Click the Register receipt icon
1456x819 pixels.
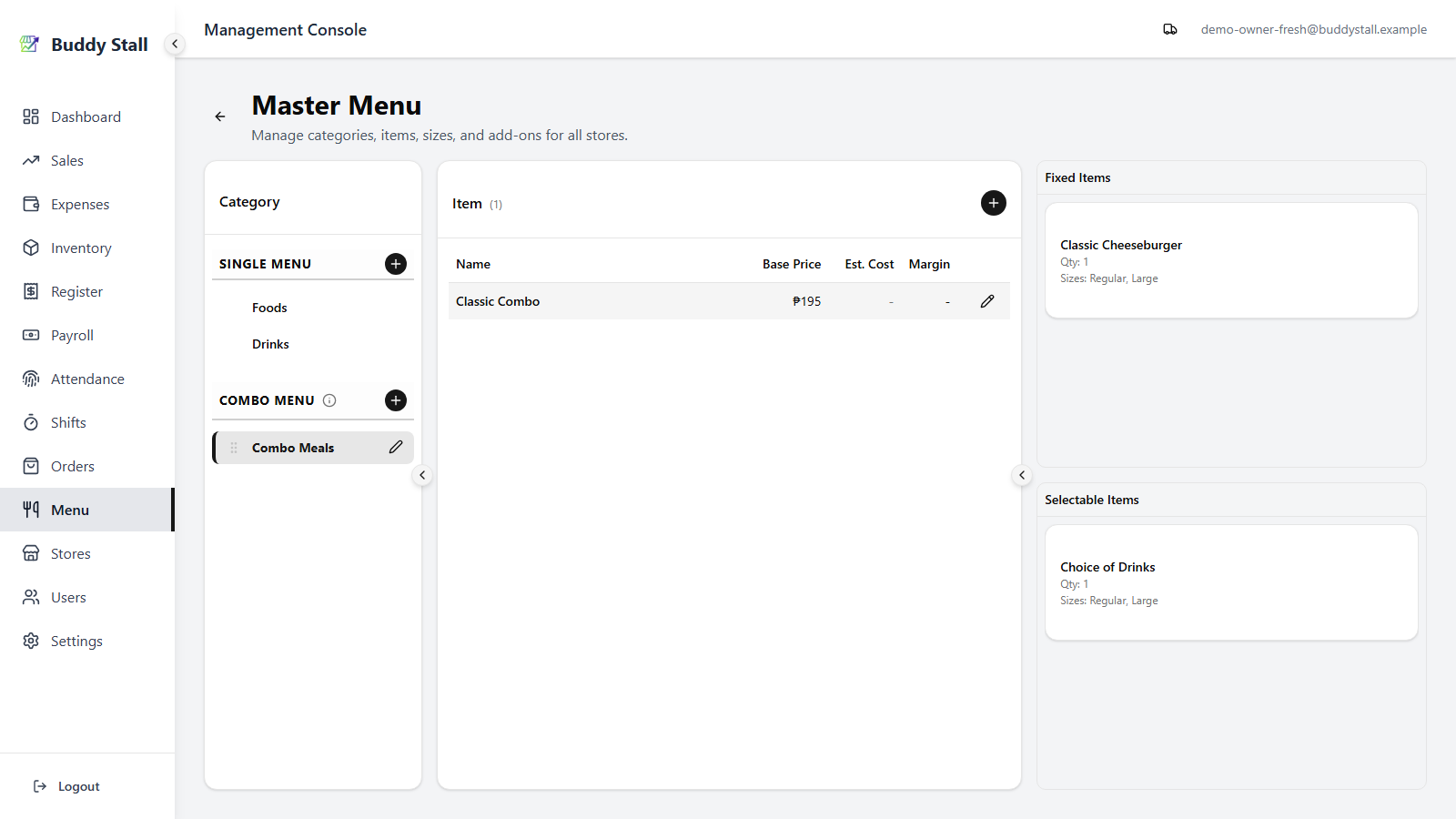pos(31,291)
